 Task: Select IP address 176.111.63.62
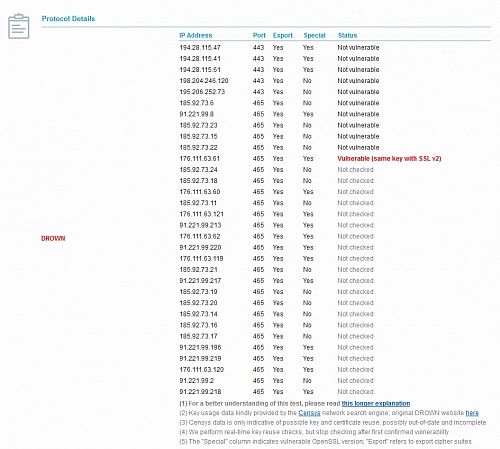click(200, 236)
